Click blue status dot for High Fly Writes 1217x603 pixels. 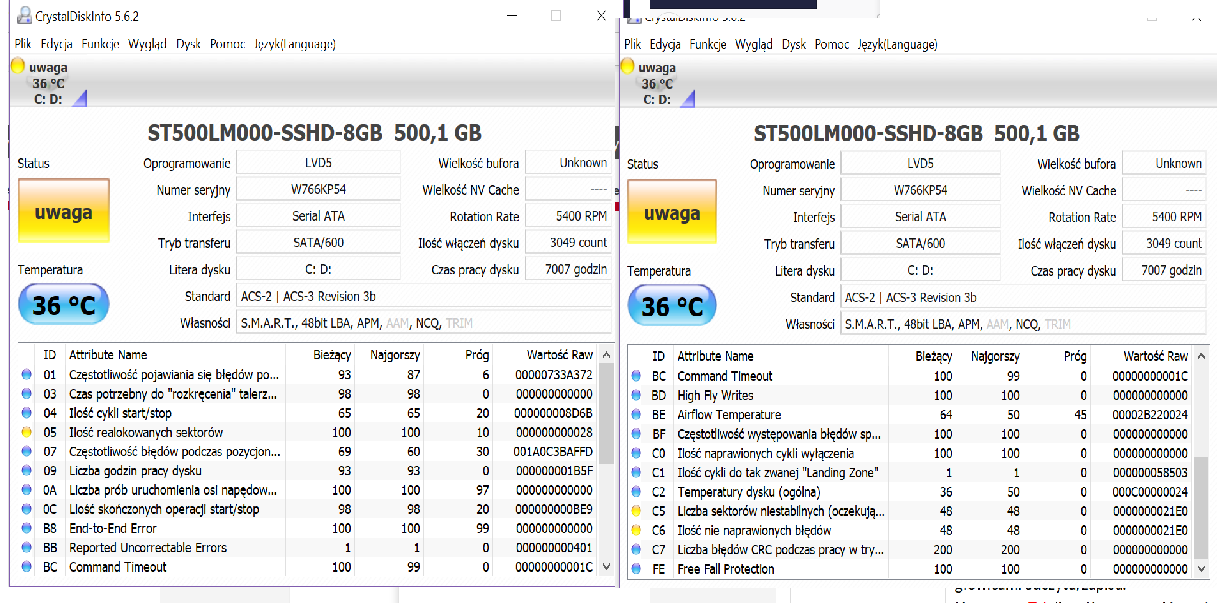click(635, 395)
